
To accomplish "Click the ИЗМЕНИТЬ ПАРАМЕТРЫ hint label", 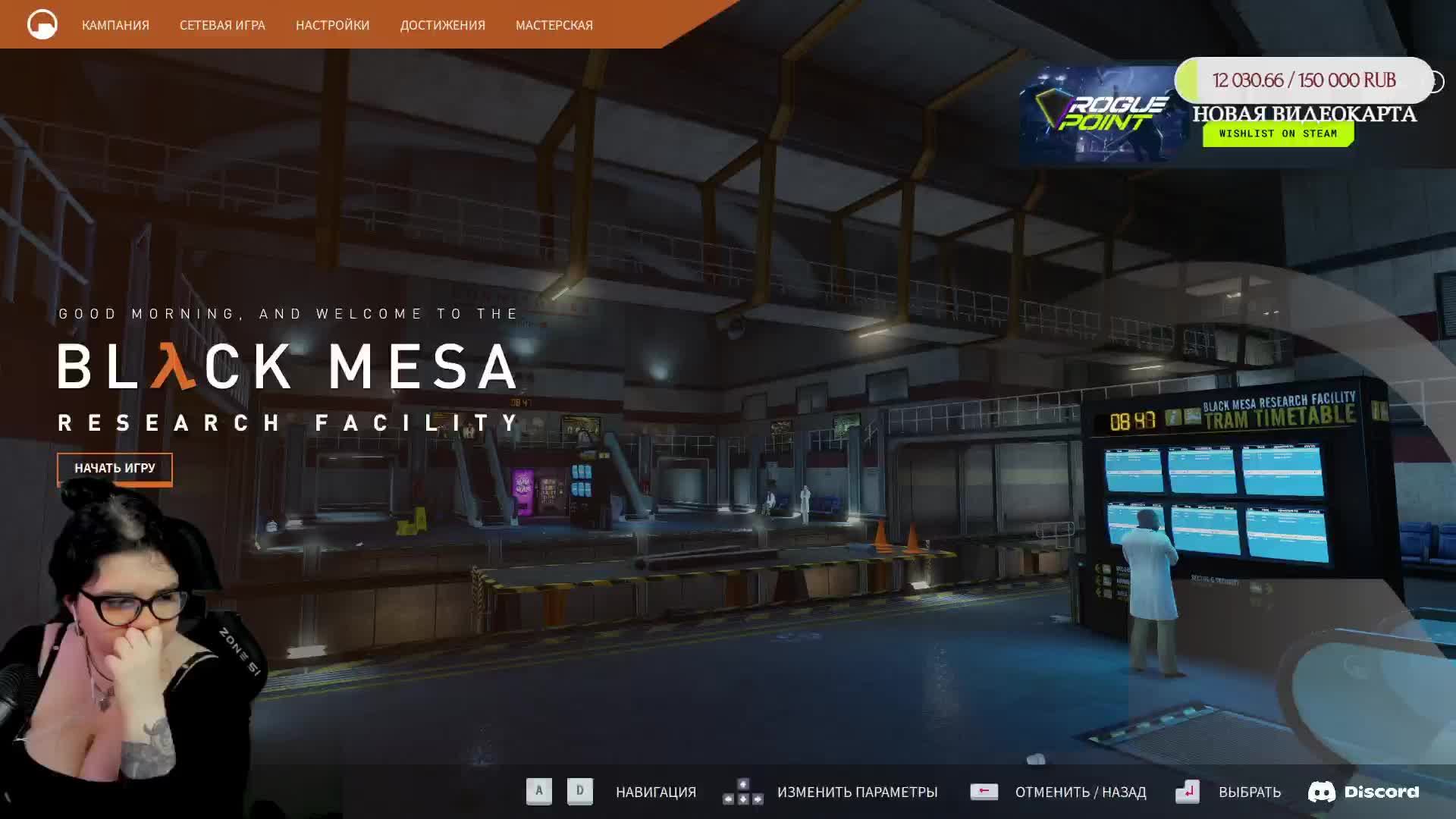I will point(857,792).
